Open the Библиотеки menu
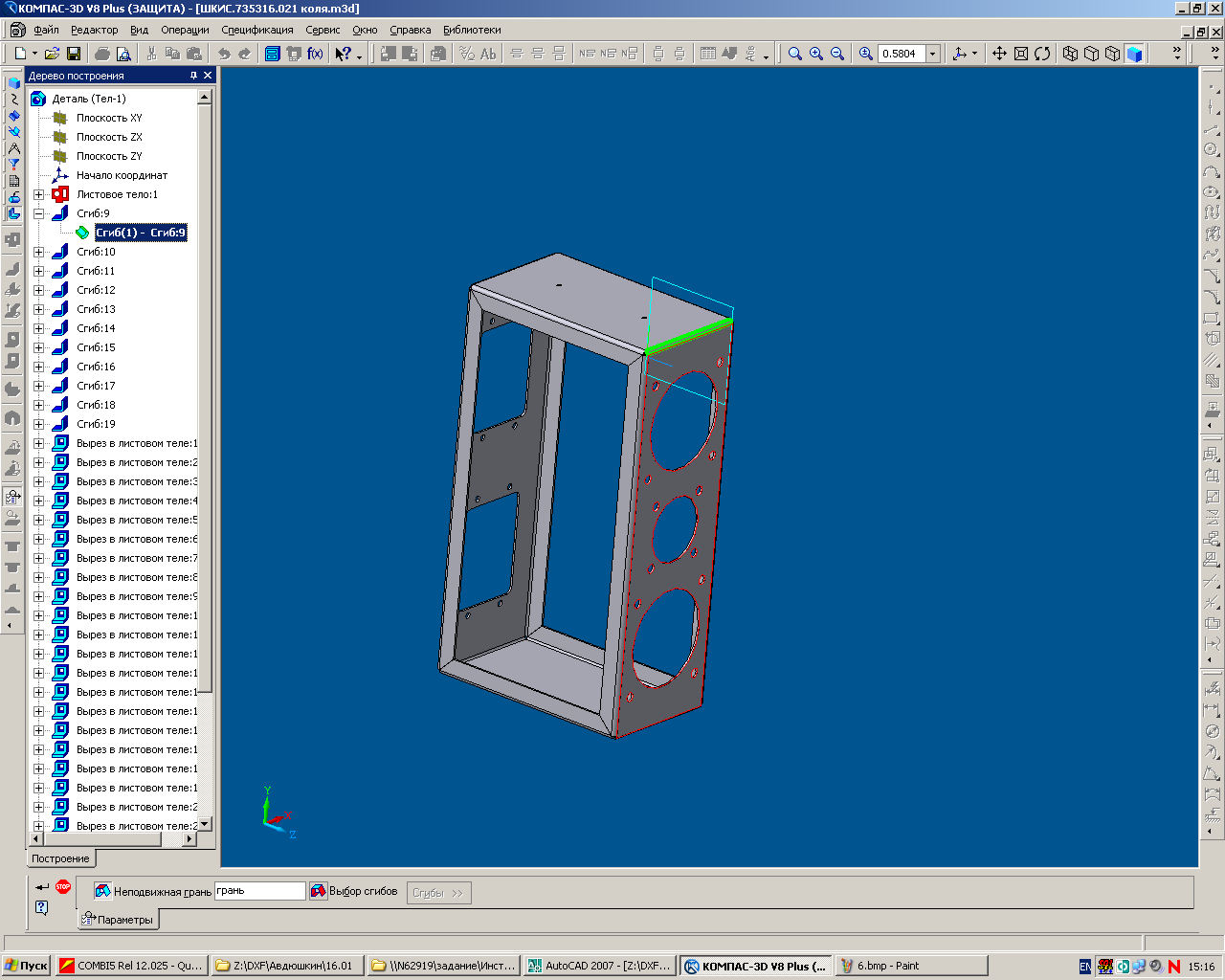This screenshot has height=980, width=1225. [472, 30]
